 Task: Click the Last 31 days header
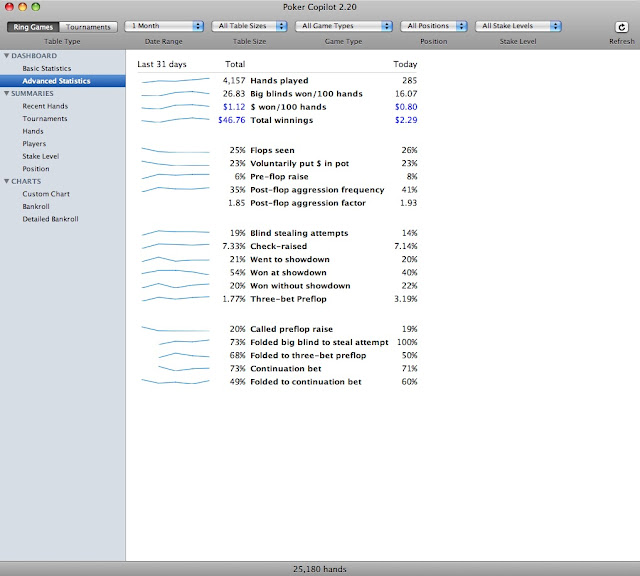click(162, 64)
